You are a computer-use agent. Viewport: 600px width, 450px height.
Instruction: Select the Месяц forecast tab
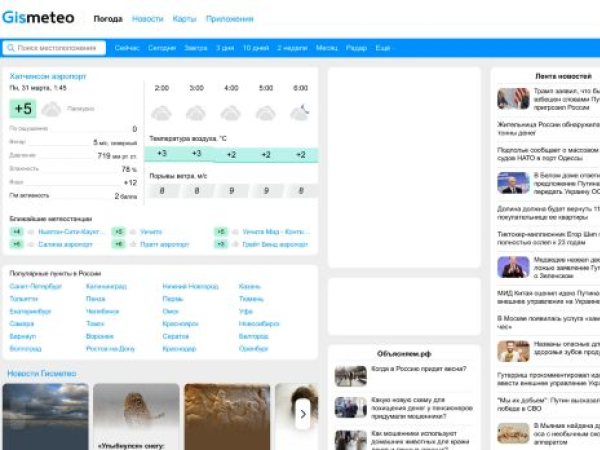point(327,48)
